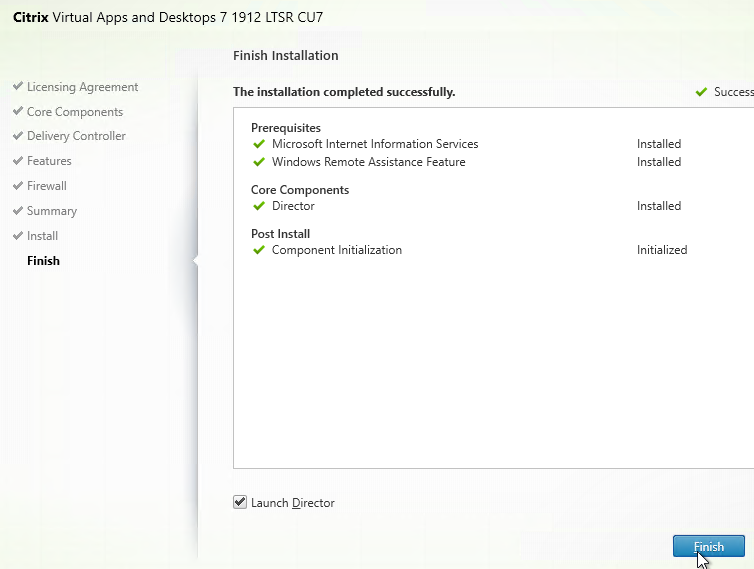
Task: Click Installed status for Microsoft Internet Information Services
Action: pos(659,144)
